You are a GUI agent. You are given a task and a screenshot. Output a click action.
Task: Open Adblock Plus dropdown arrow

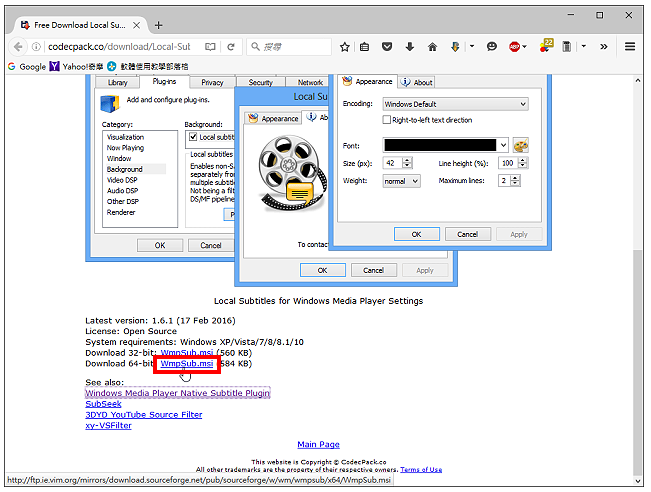point(524,47)
